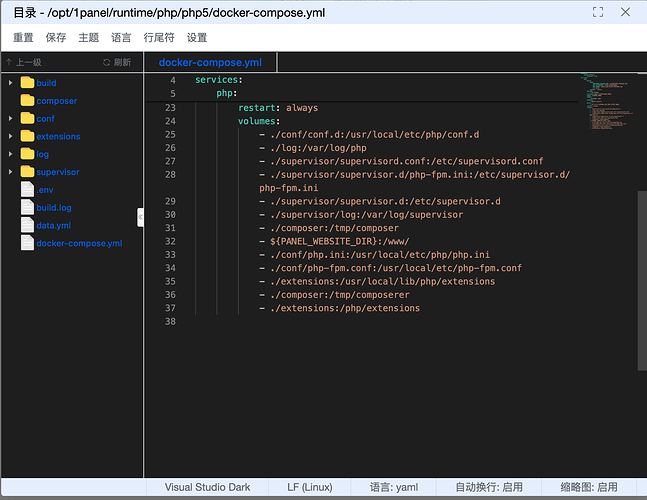Open the 设置 settings menu
The height and width of the screenshot is (500, 647).
pos(197,38)
